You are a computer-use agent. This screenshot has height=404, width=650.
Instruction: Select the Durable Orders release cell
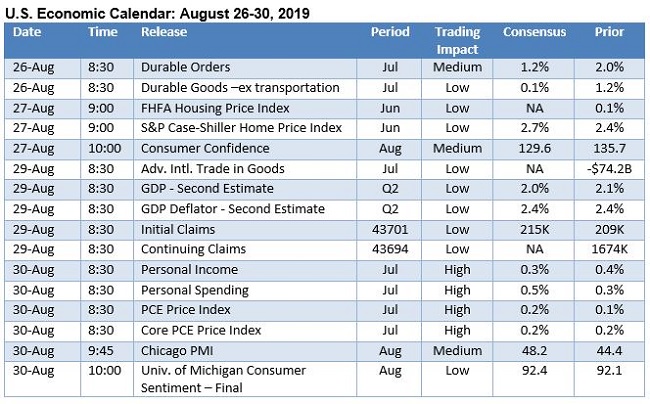186,68
